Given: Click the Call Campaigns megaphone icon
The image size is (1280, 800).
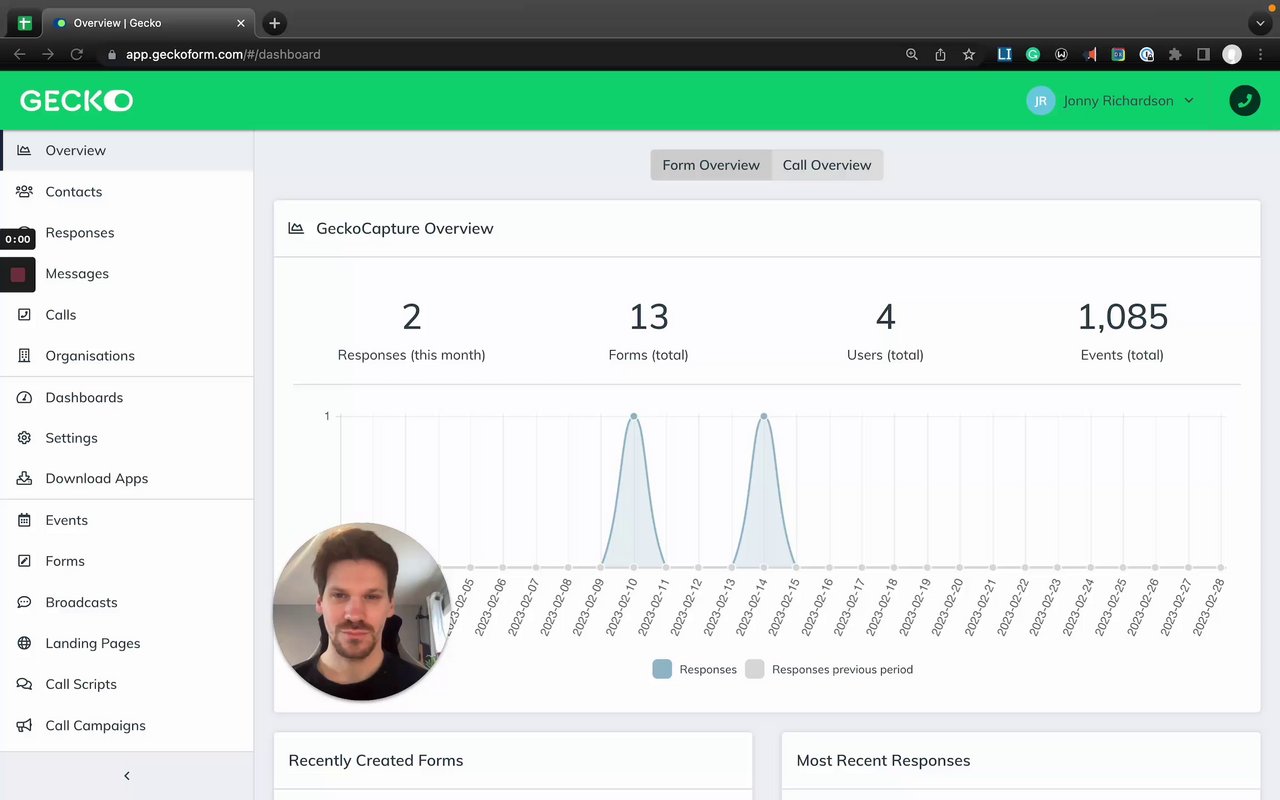Looking at the screenshot, I should (x=24, y=725).
